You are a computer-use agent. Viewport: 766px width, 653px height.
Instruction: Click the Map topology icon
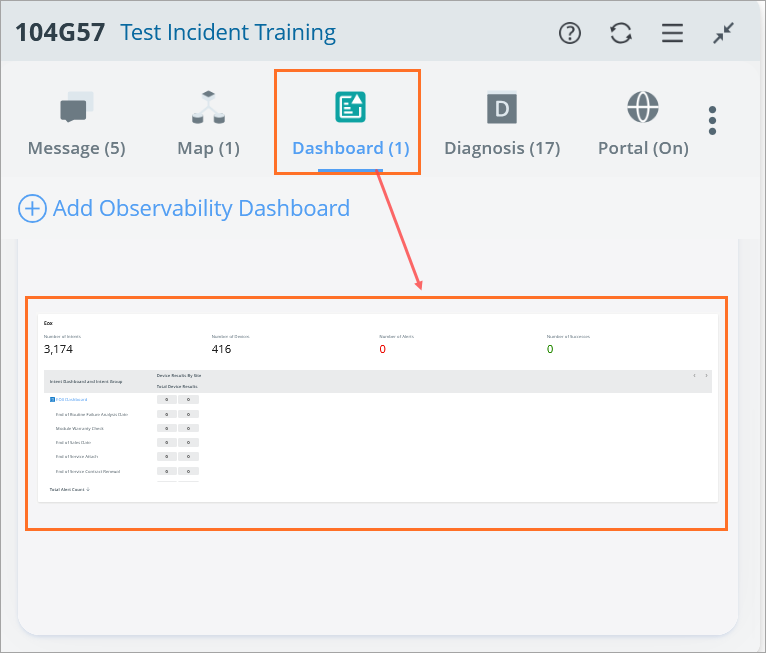pyautogui.click(x=208, y=107)
